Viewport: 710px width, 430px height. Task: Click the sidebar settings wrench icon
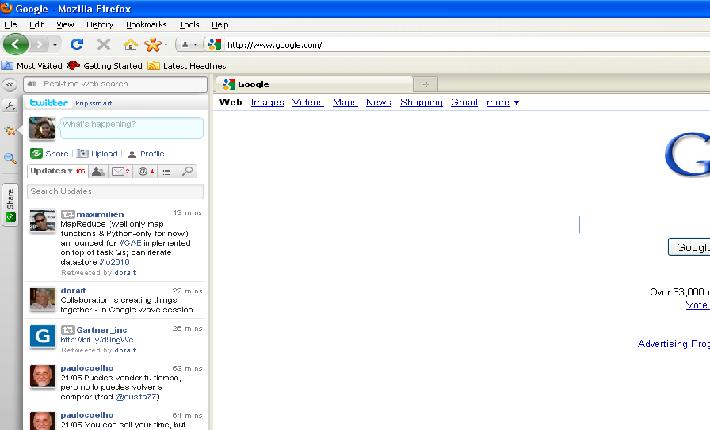[x=10, y=106]
